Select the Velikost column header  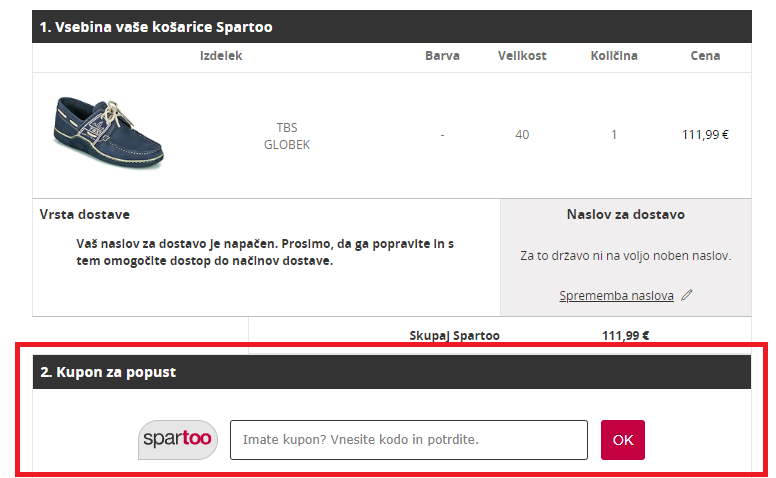tap(522, 55)
